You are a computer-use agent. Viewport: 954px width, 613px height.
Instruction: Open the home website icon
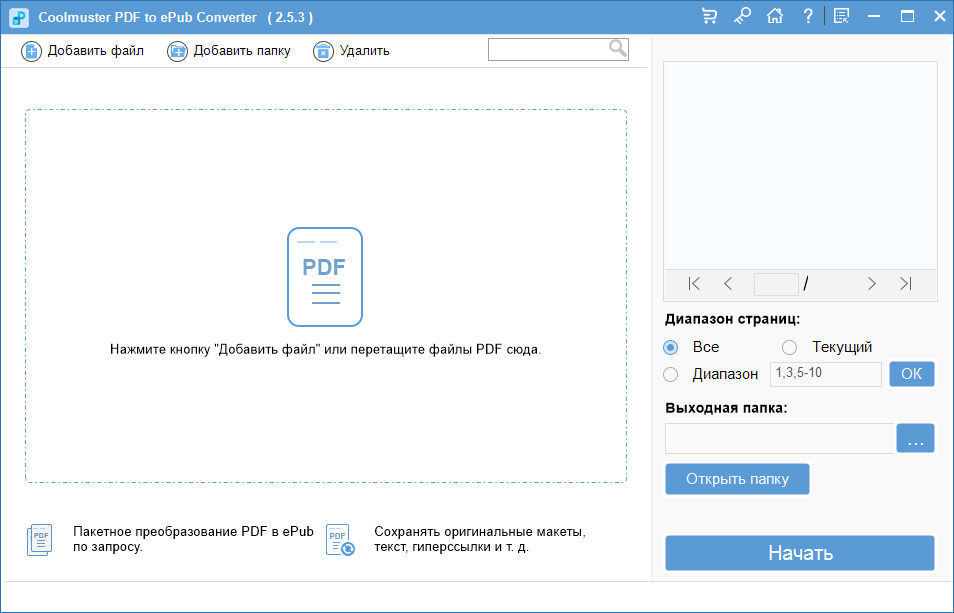[x=773, y=16]
